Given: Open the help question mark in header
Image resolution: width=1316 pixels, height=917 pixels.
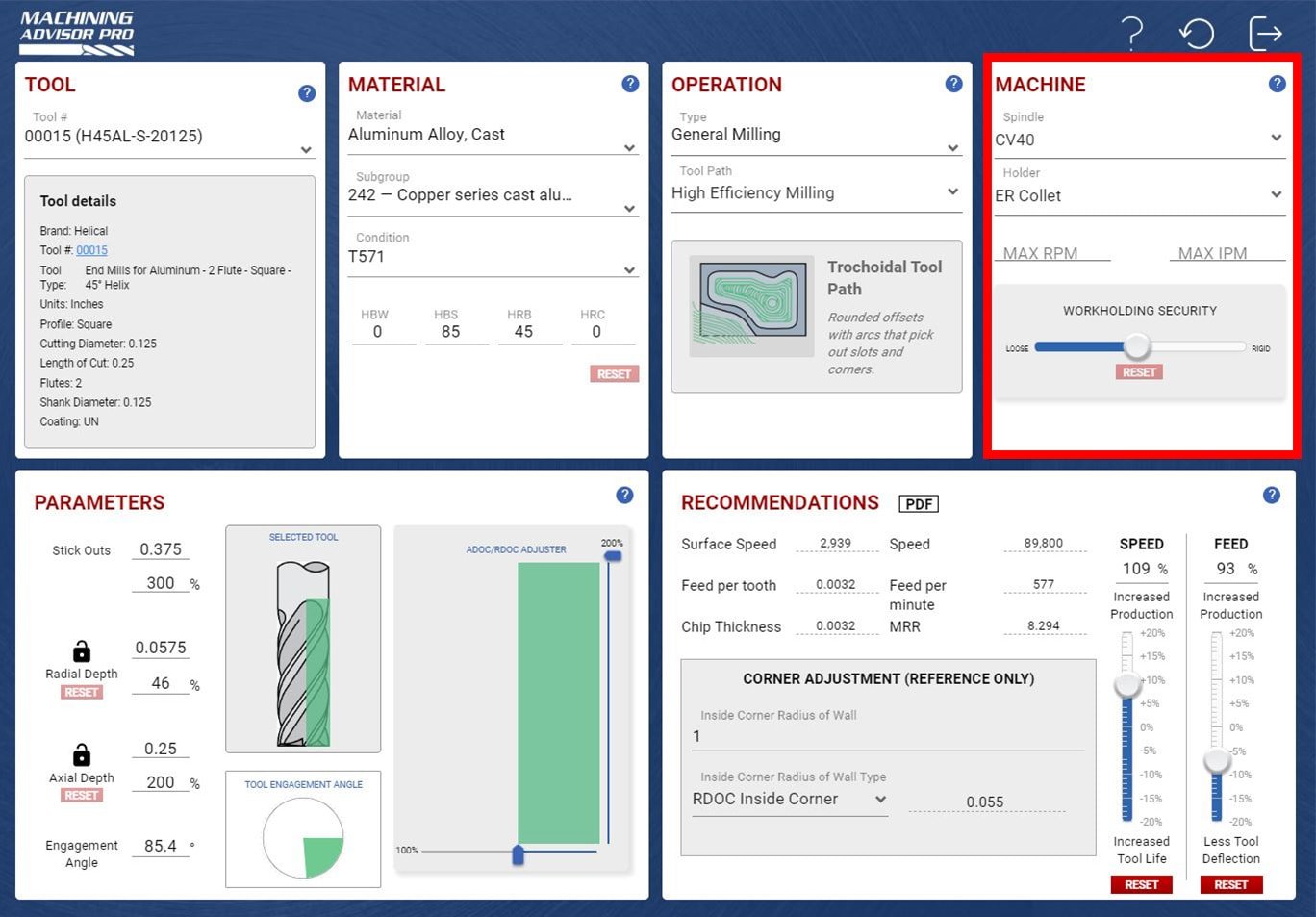Looking at the screenshot, I should tap(1133, 34).
